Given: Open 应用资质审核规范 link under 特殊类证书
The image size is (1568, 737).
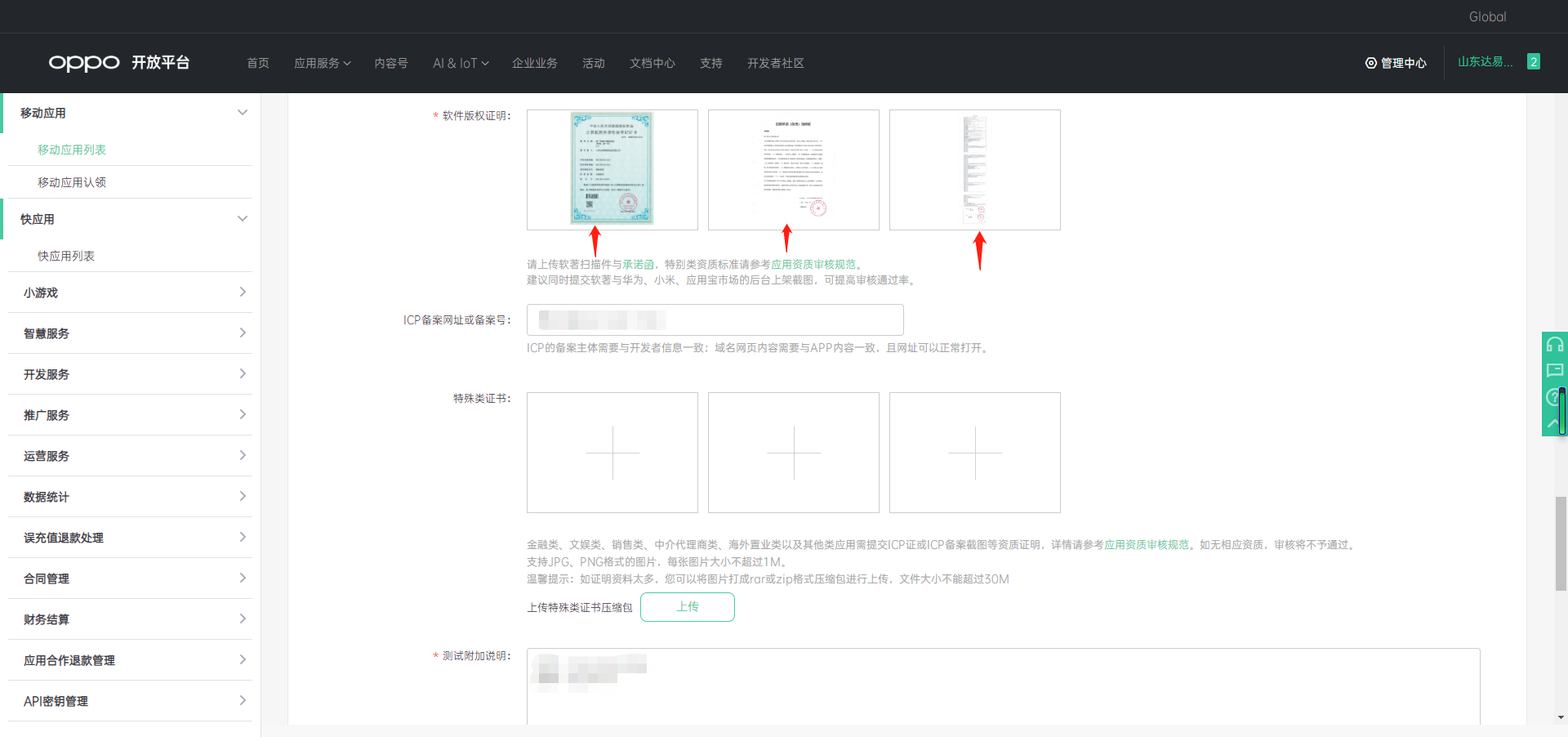Looking at the screenshot, I should (x=1147, y=545).
